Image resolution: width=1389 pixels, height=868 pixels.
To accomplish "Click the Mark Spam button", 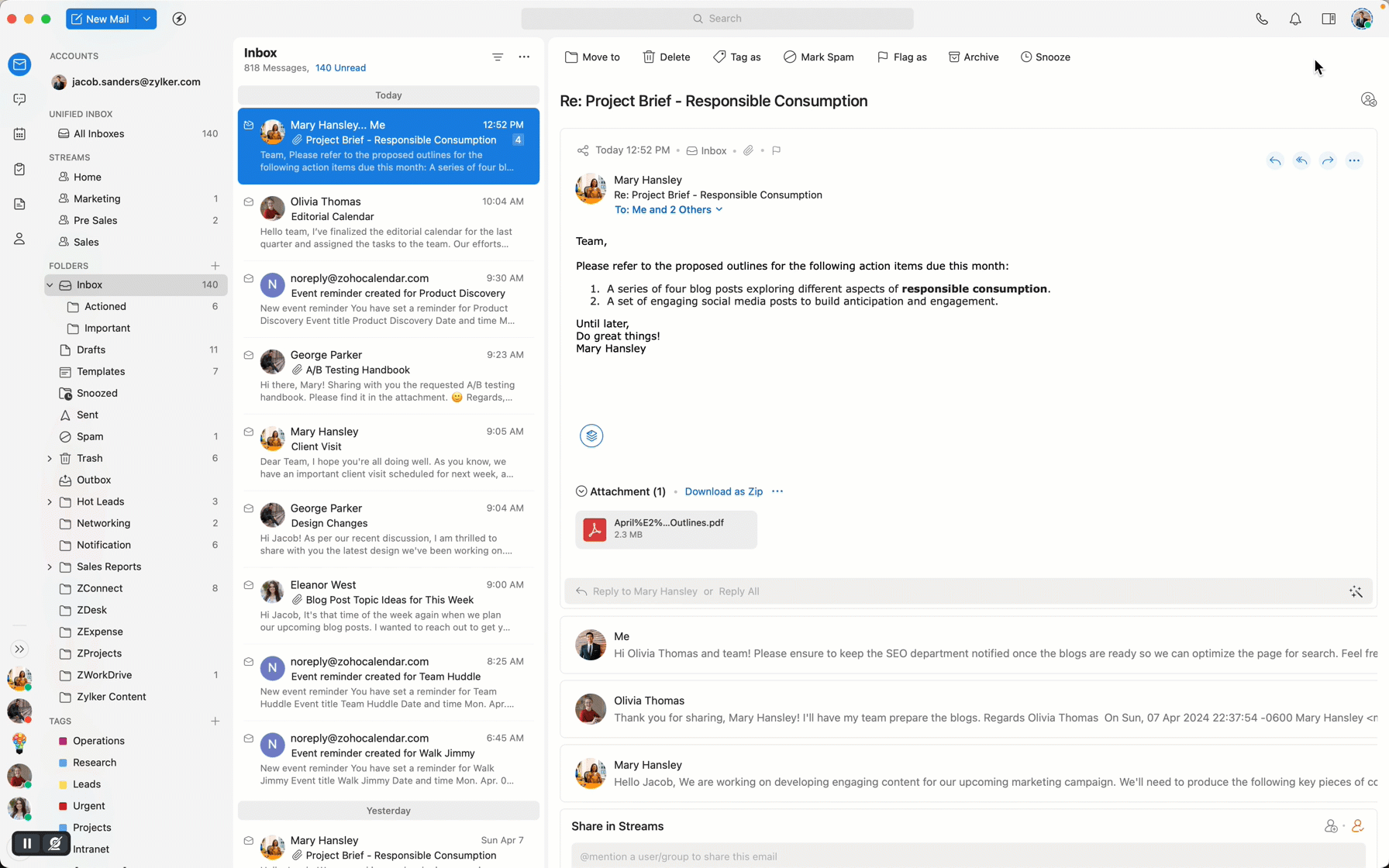I will (819, 57).
